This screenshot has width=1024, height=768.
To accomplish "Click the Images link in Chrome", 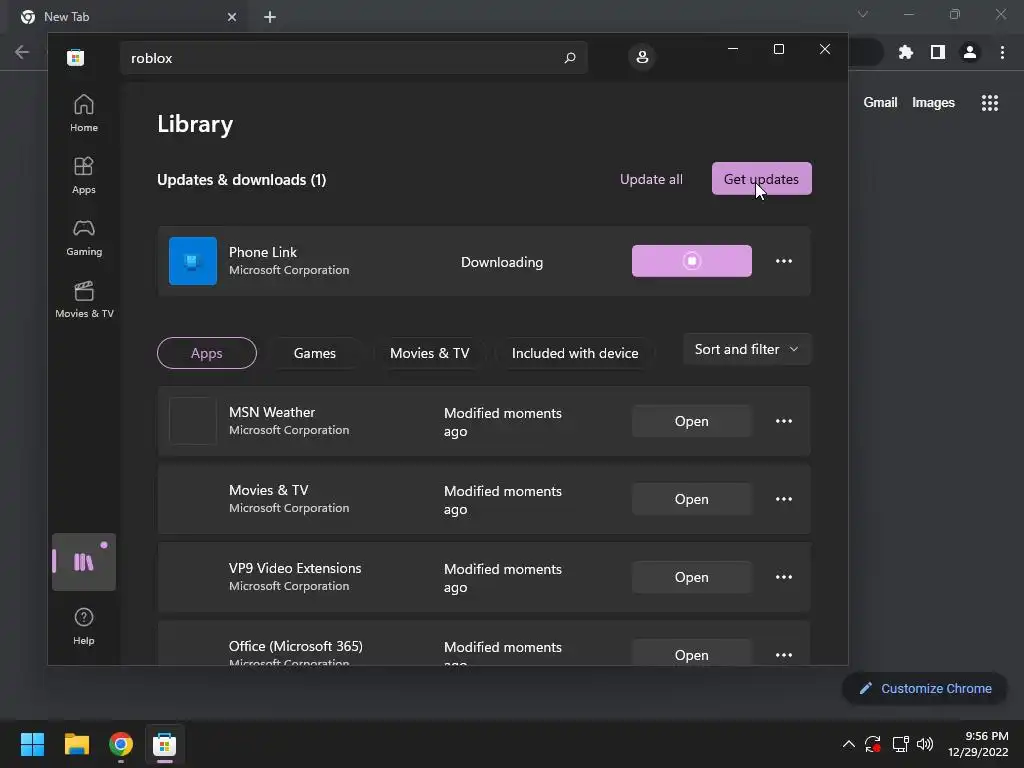I will tap(933, 103).
